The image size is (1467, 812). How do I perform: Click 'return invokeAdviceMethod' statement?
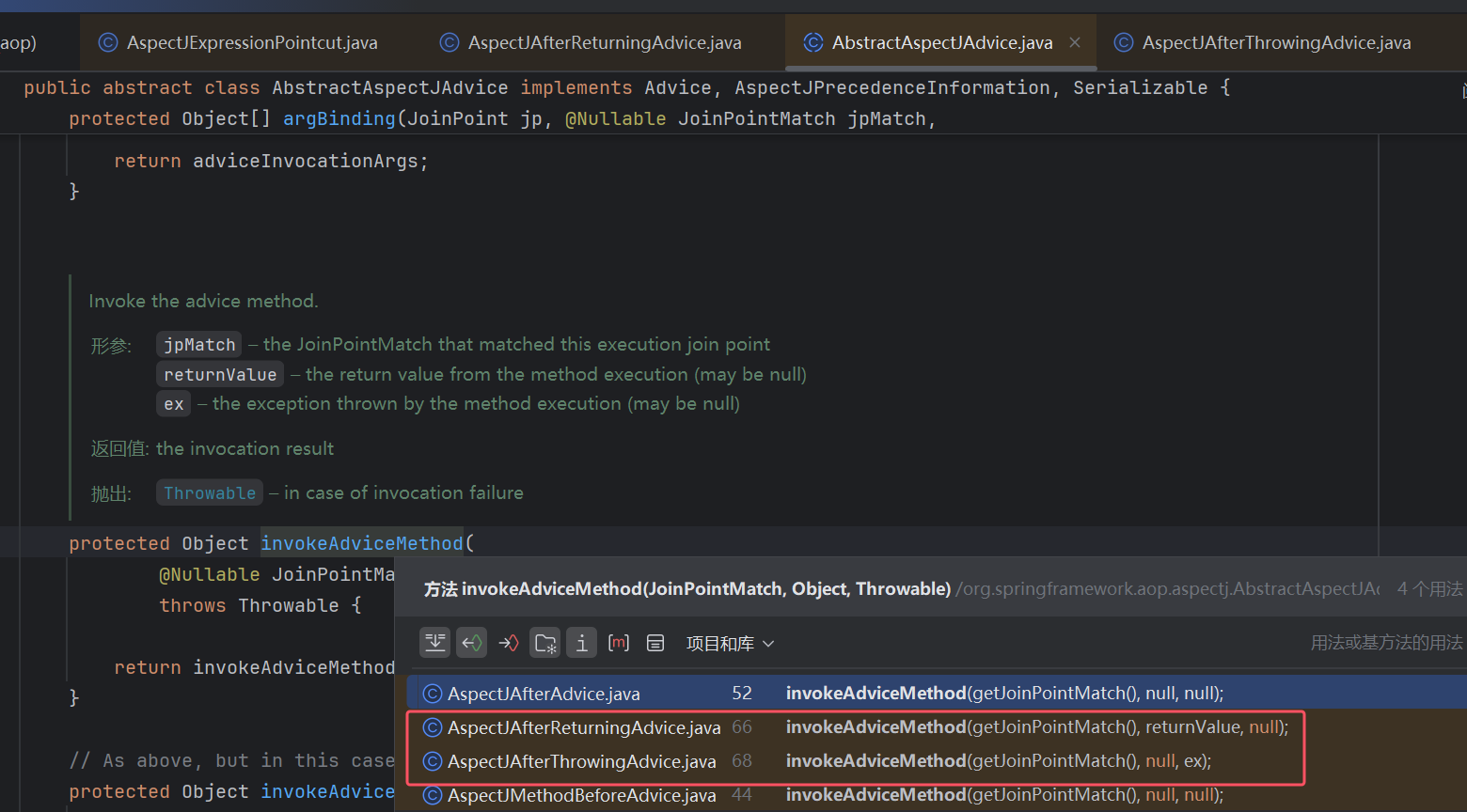click(x=255, y=667)
